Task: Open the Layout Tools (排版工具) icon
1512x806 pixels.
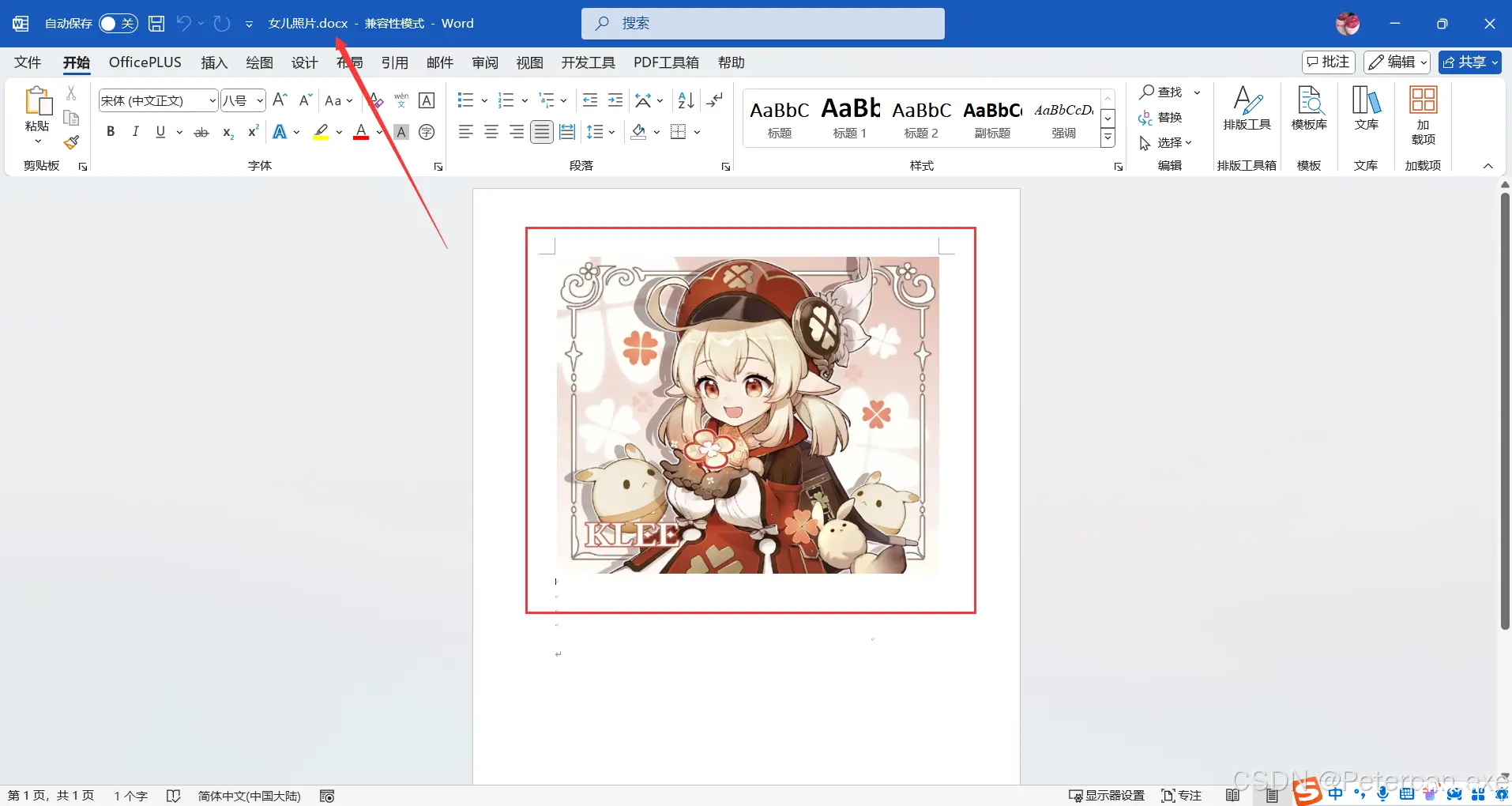Action: point(1247,108)
